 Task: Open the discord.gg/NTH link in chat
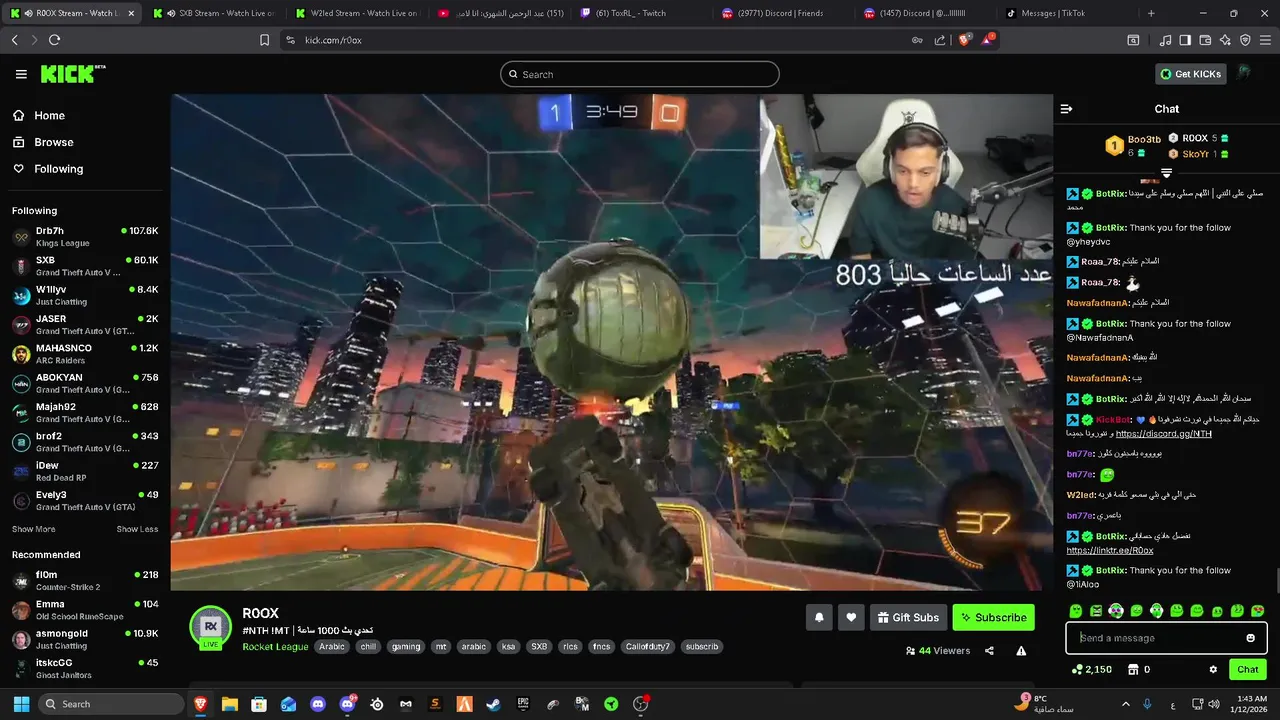1164,433
